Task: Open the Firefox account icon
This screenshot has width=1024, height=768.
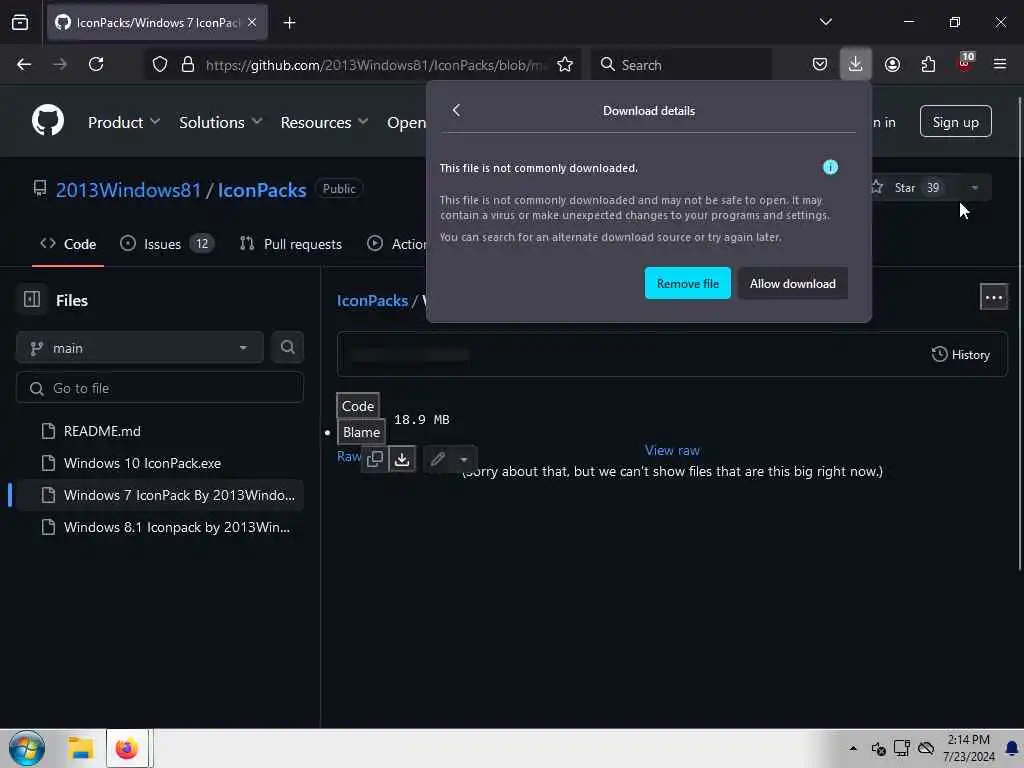Action: point(892,64)
